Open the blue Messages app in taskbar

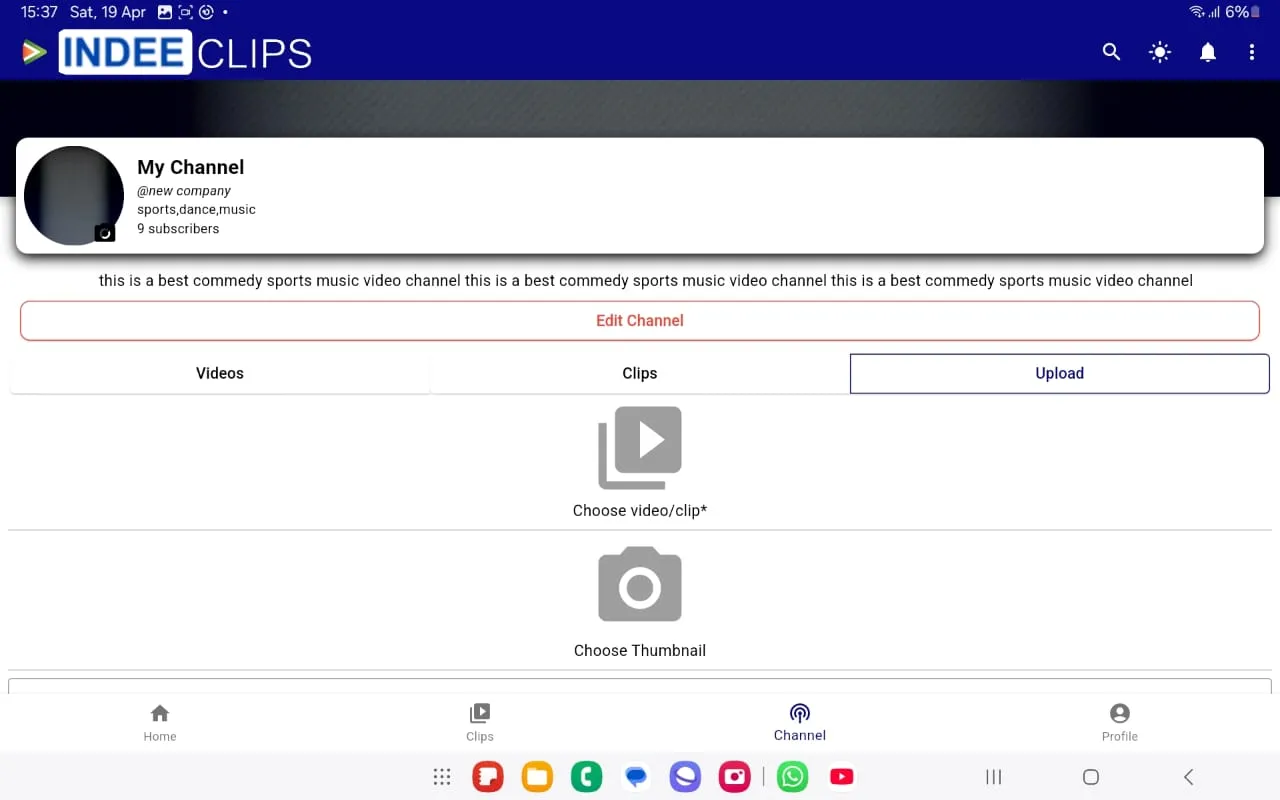pyautogui.click(x=636, y=777)
